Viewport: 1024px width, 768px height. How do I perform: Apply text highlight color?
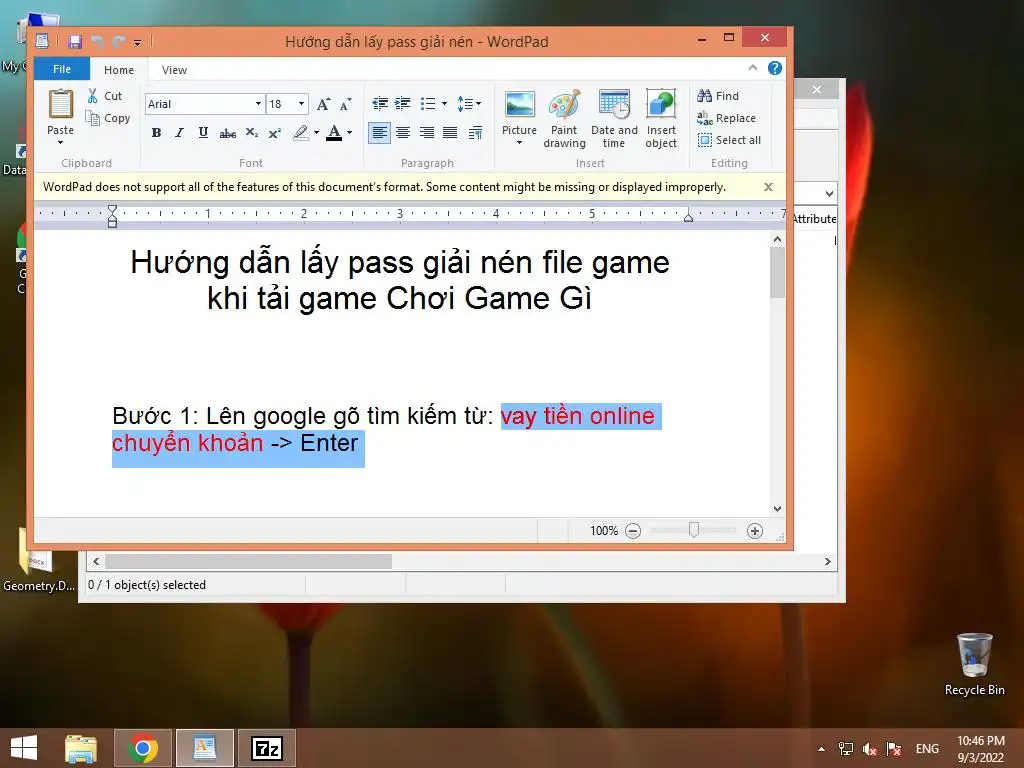300,133
